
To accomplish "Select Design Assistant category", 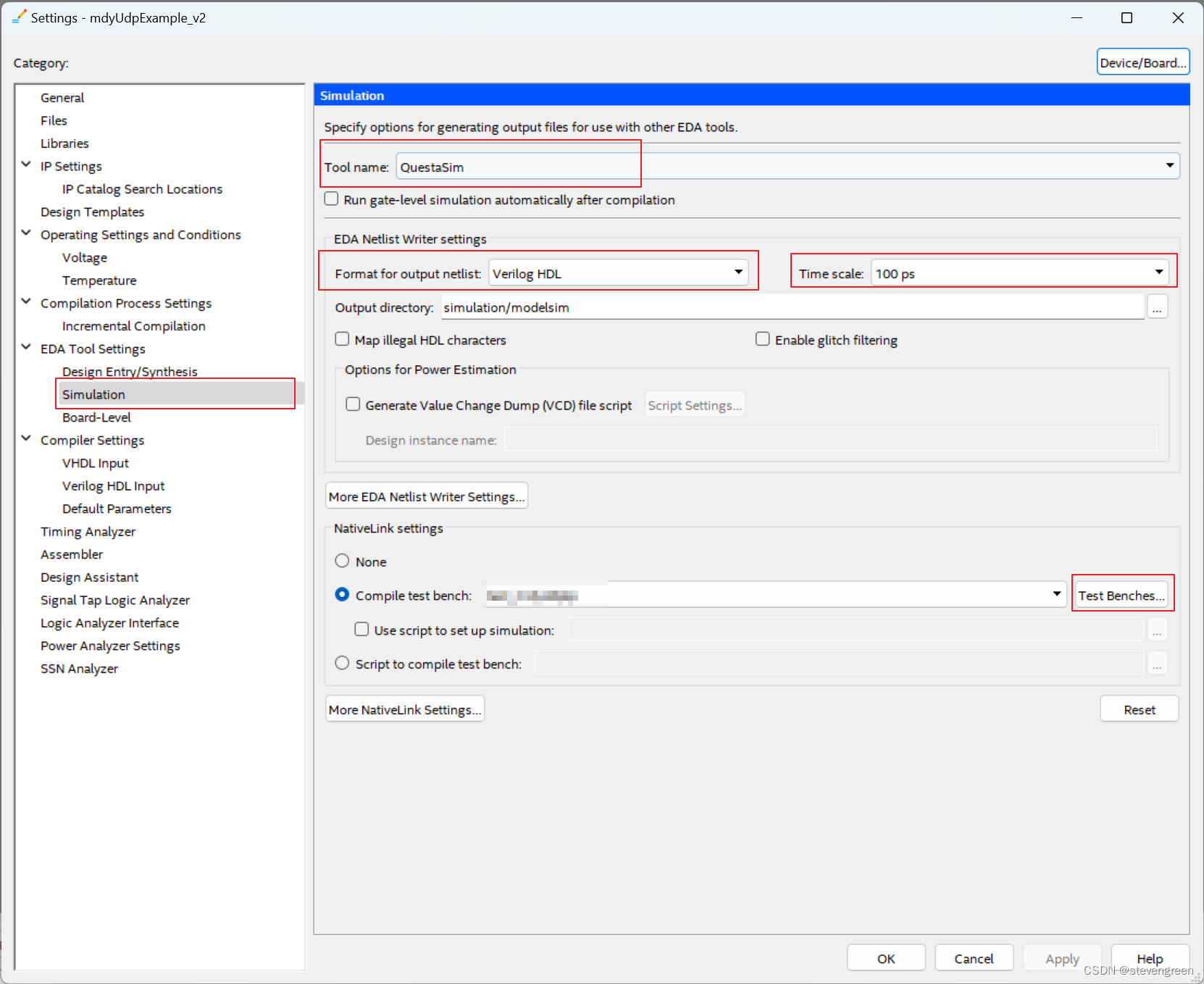I will tap(89, 577).
